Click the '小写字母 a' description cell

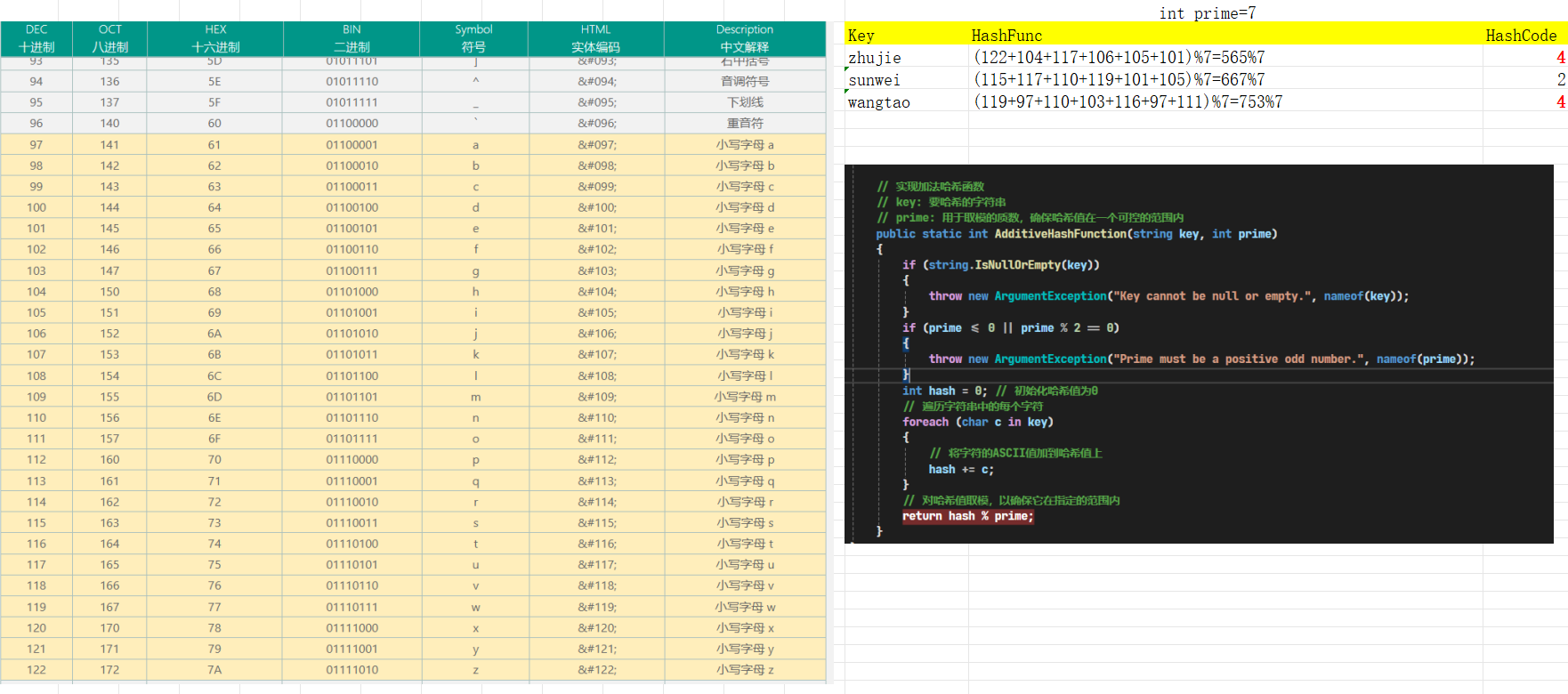pos(745,144)
